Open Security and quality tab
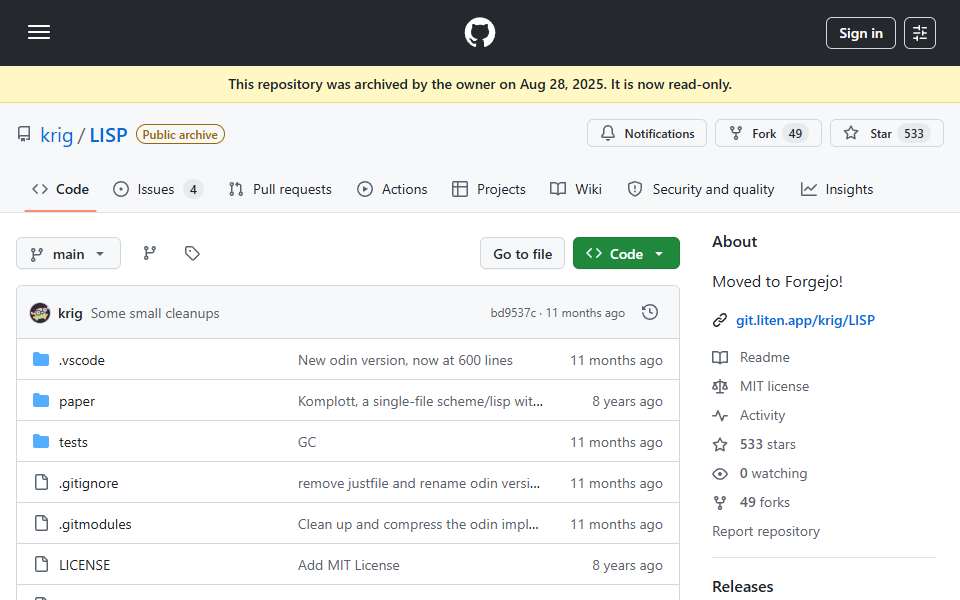This screenshot has height=600, width=960. pyautogui.click(x=701, y=189)
